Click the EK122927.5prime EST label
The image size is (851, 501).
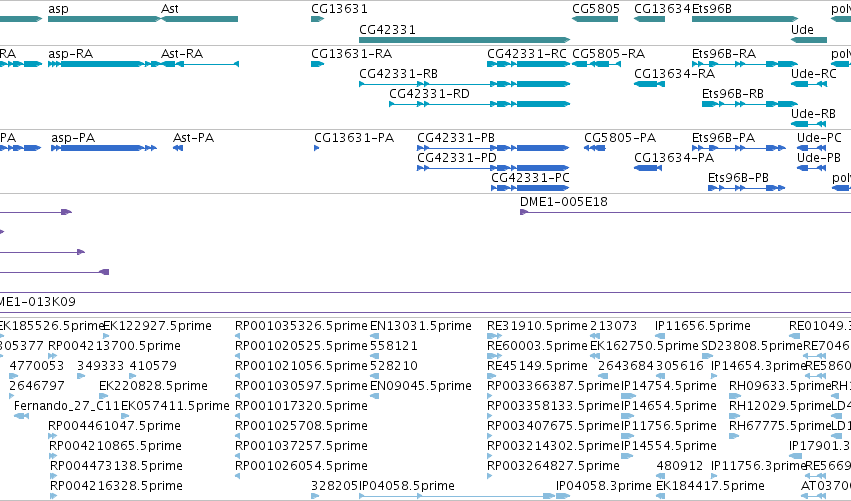coord(157,326)
